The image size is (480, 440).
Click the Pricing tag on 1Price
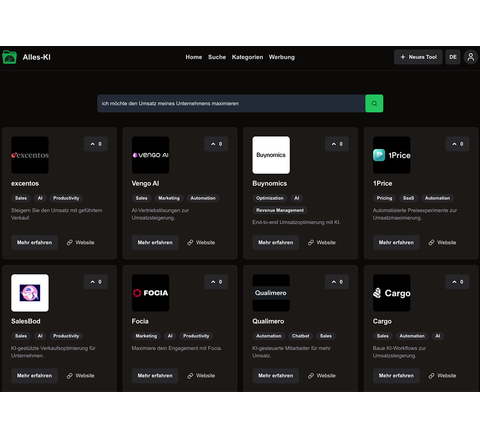[384, 198]
